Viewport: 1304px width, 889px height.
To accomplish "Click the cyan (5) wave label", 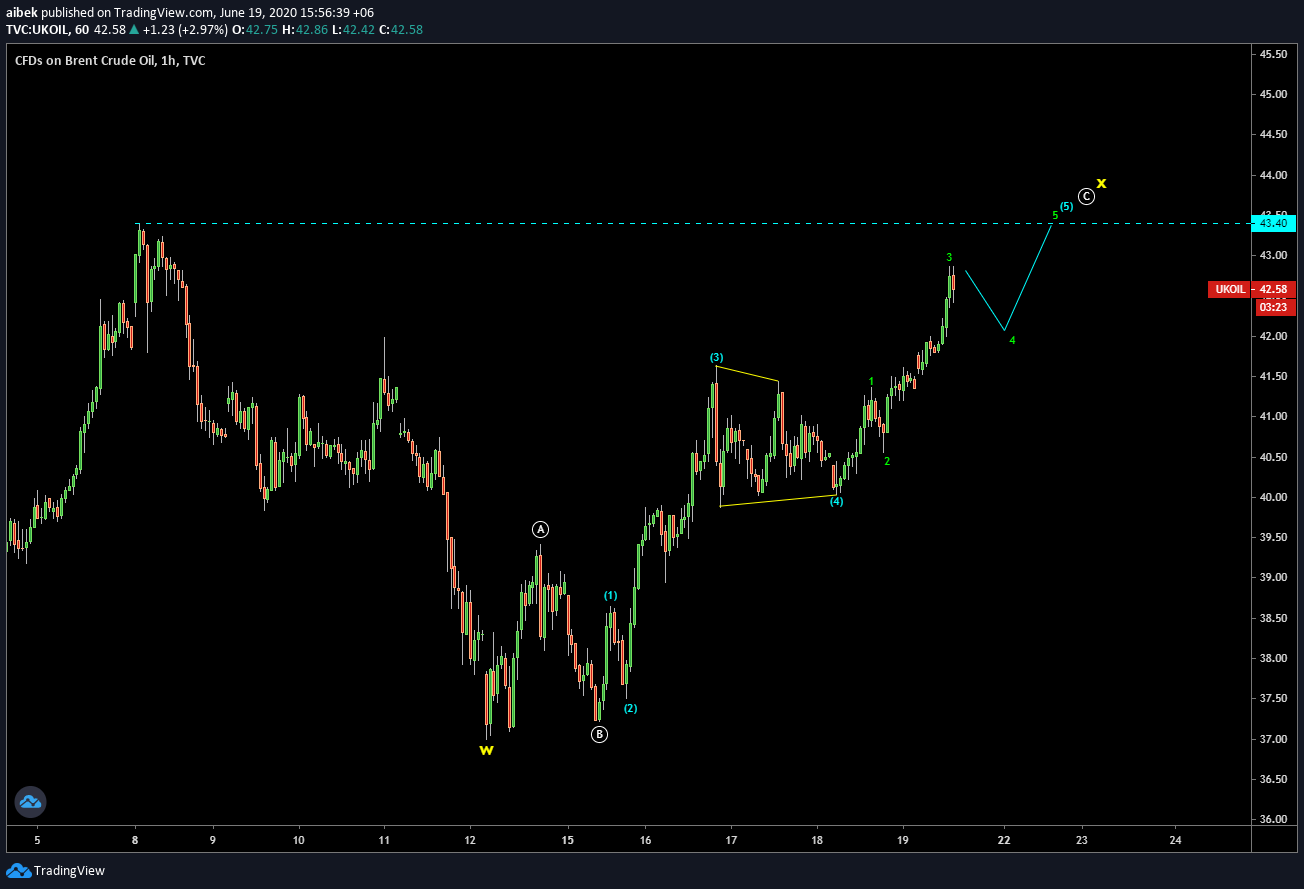I will pyautogui.click(x=1067, y=206).
